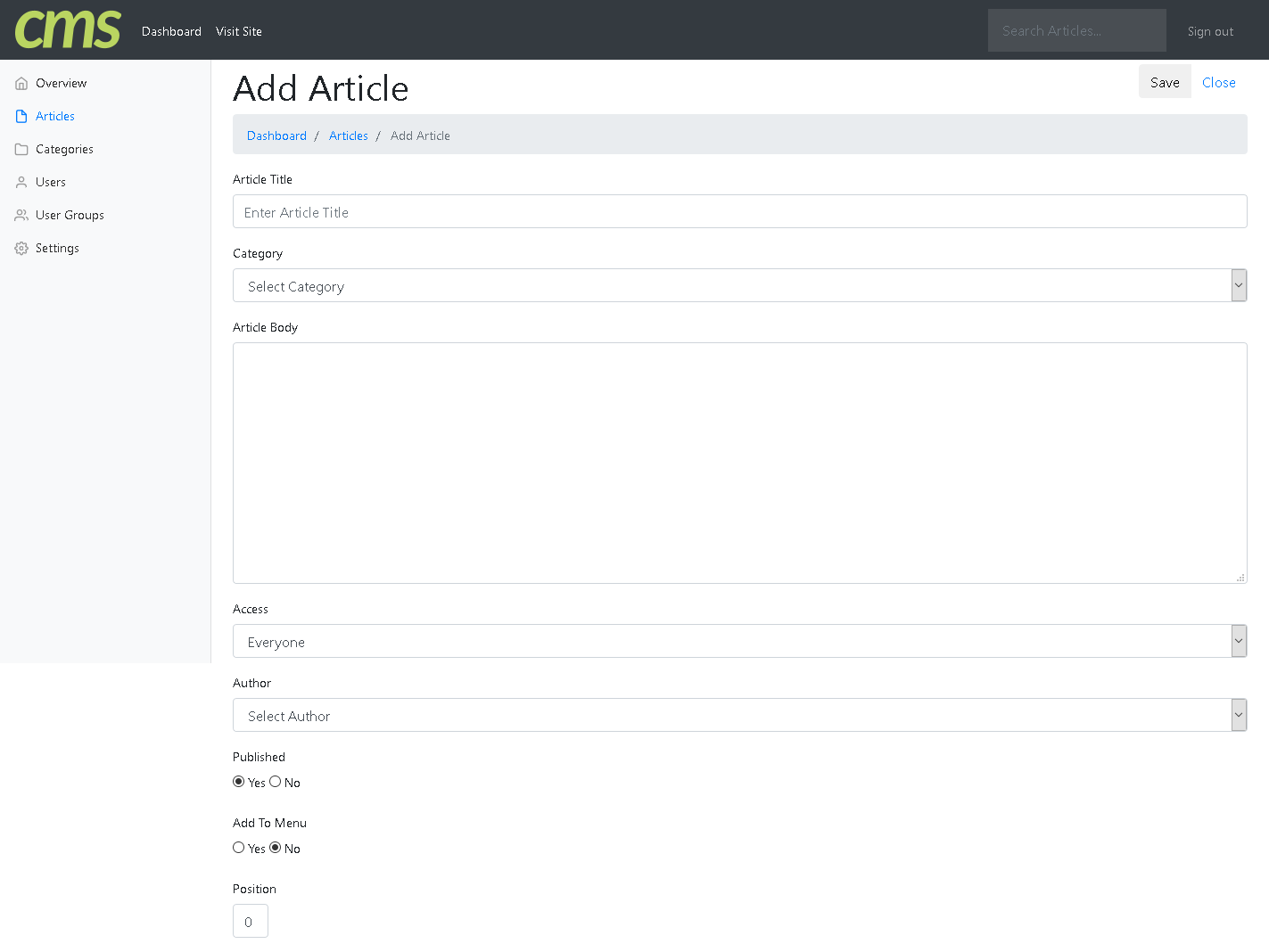Viewport: 1269px width, 952px height.
Task: Select the Published Yes radio button
Action: (239, 782)
